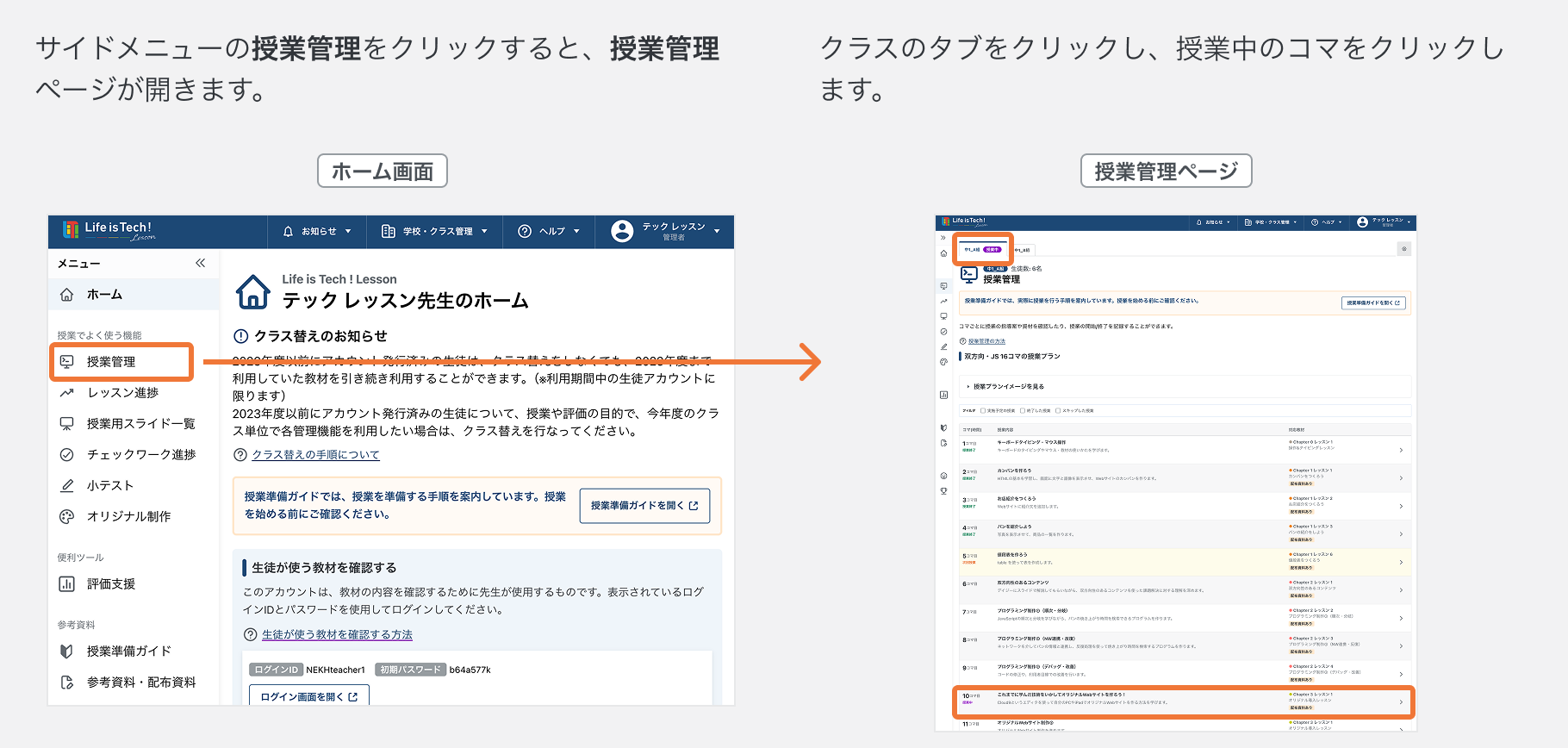Check the 終了した授業 filter checkbox
Screen dimensions: 1568x748
coord(1023,410)
